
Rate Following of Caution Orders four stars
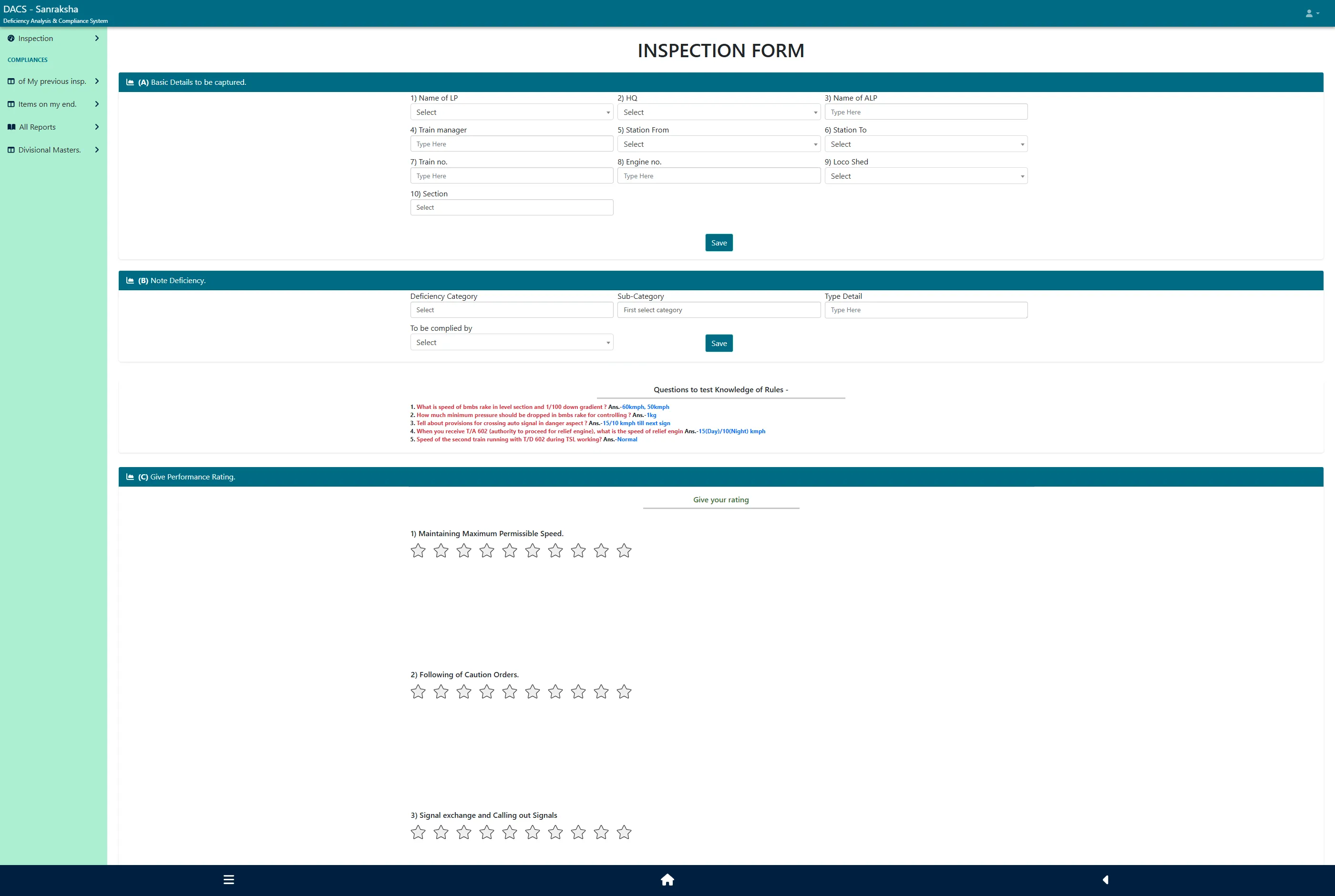point(487,692)
